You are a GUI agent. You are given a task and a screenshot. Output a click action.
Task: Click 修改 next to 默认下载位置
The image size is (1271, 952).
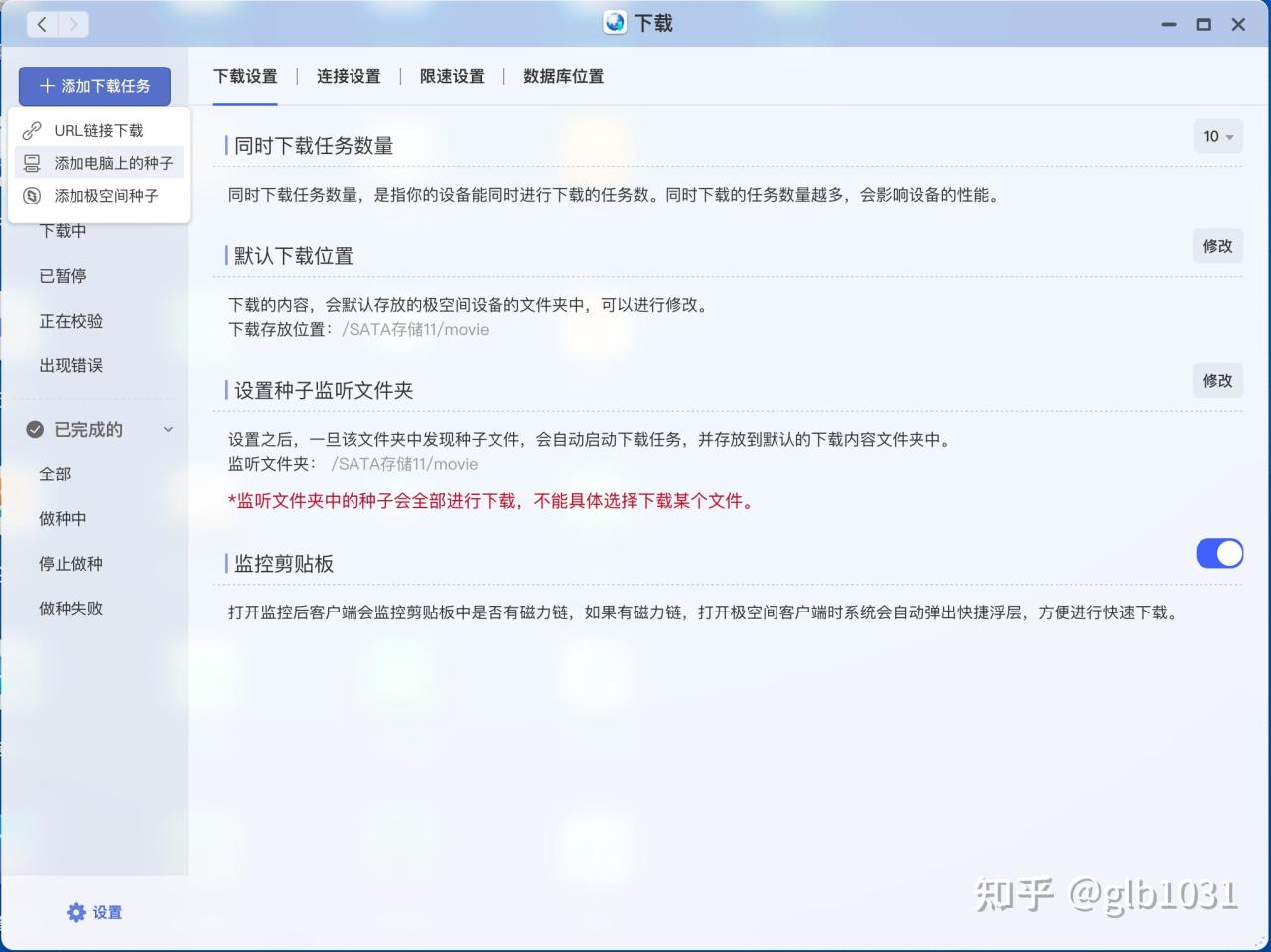[1216, 246]
